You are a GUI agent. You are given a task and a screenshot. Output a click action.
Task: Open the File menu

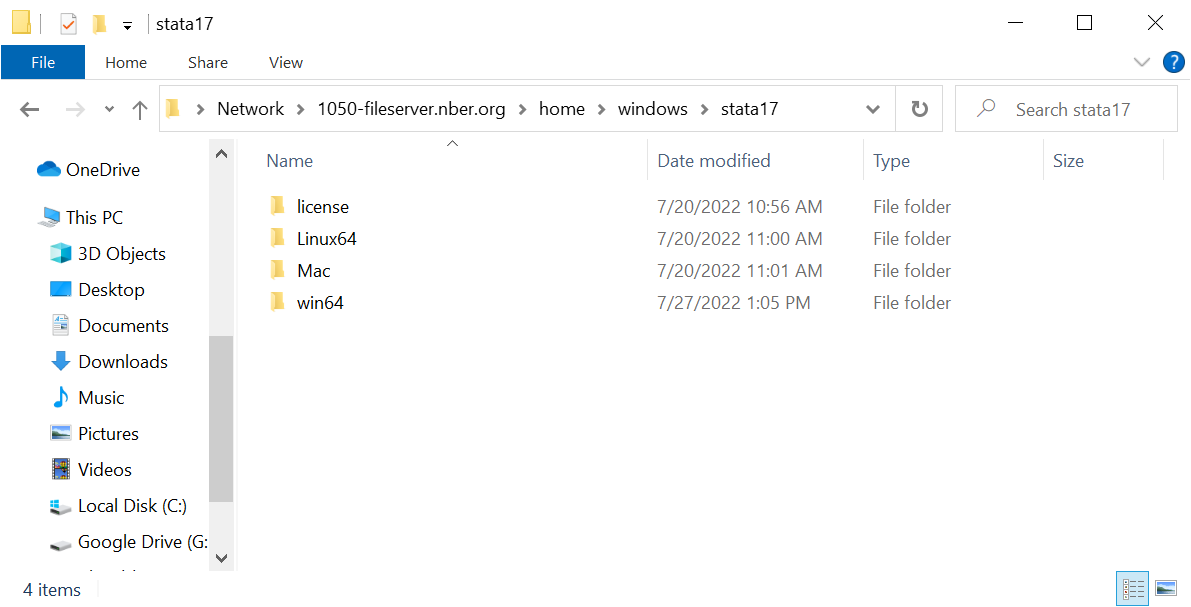(x=43, y=62)
